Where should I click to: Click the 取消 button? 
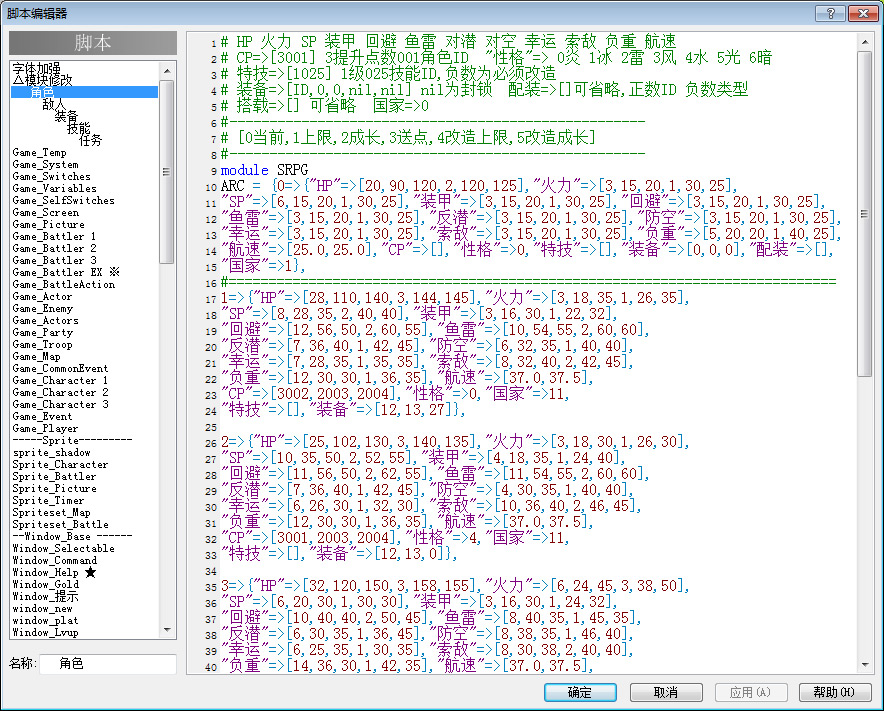(666, 692)
